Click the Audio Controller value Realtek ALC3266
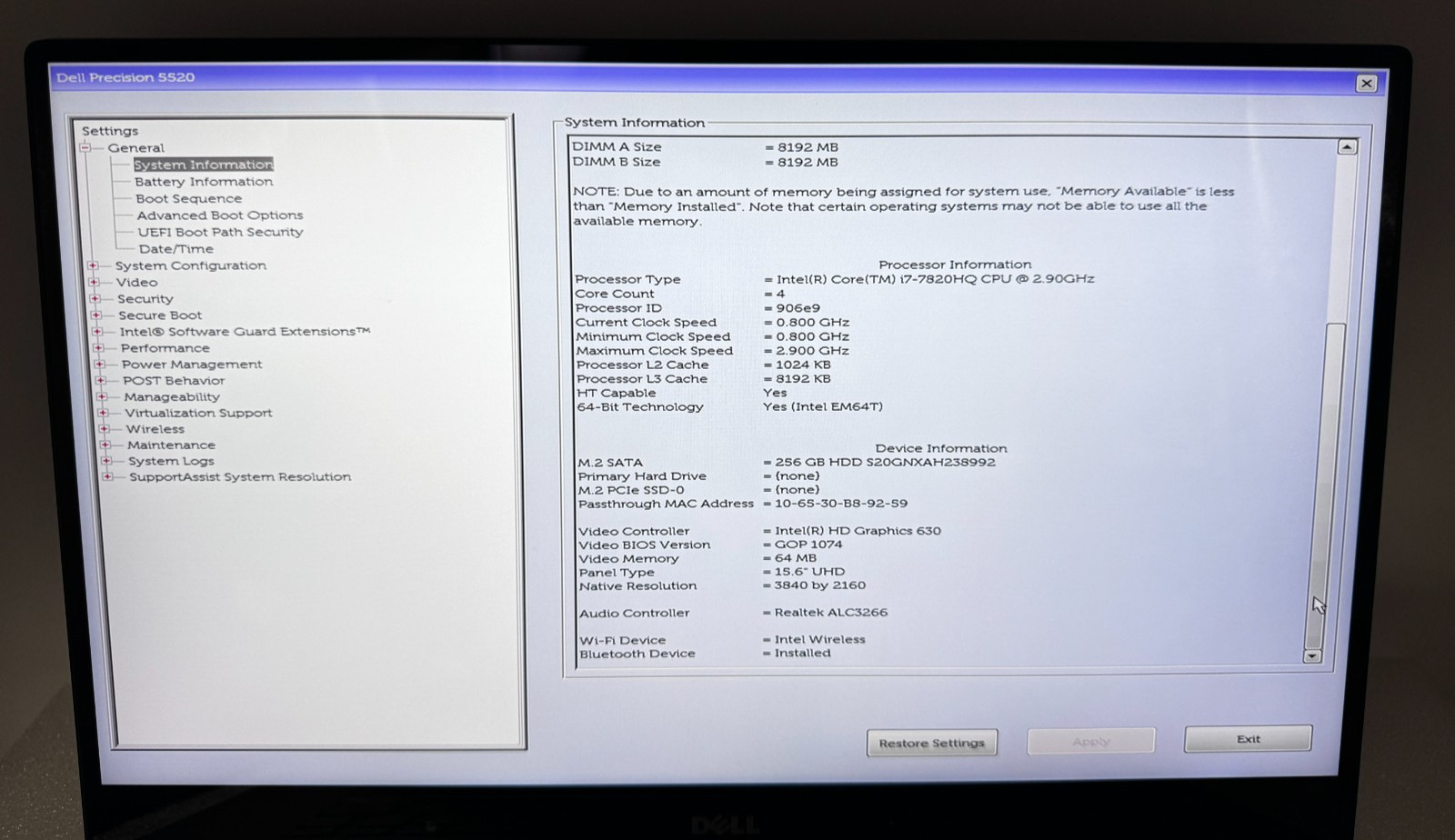Viewport: 1455px width, 840px height. (831, 613)
